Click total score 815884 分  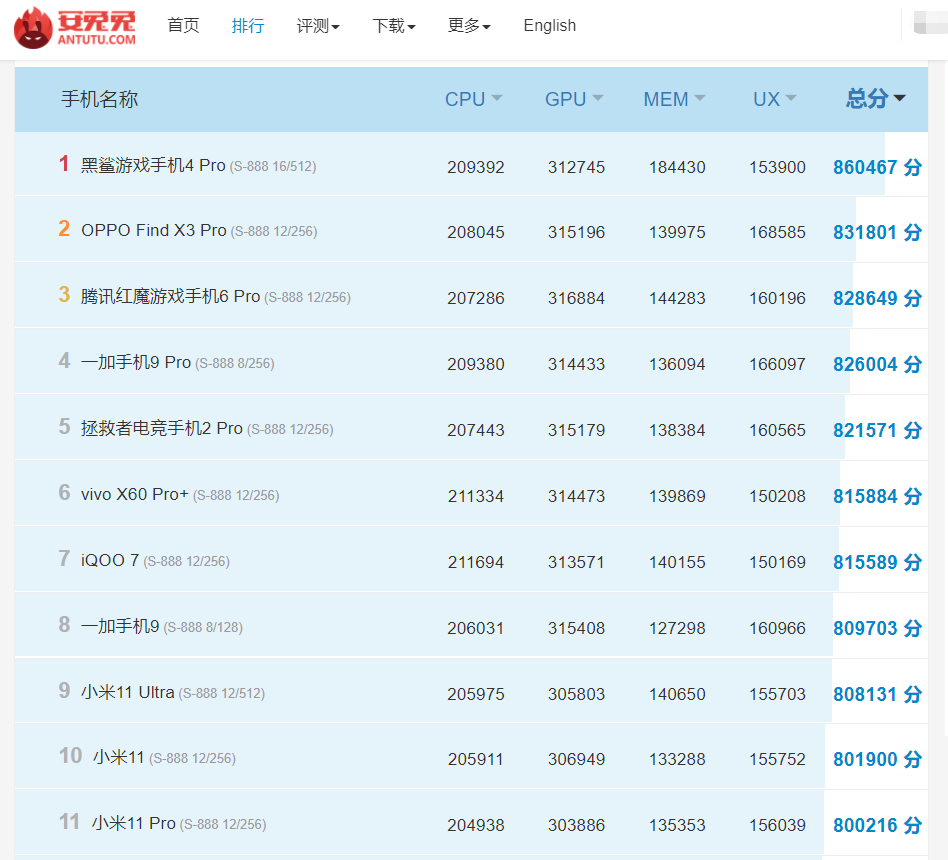877,496
